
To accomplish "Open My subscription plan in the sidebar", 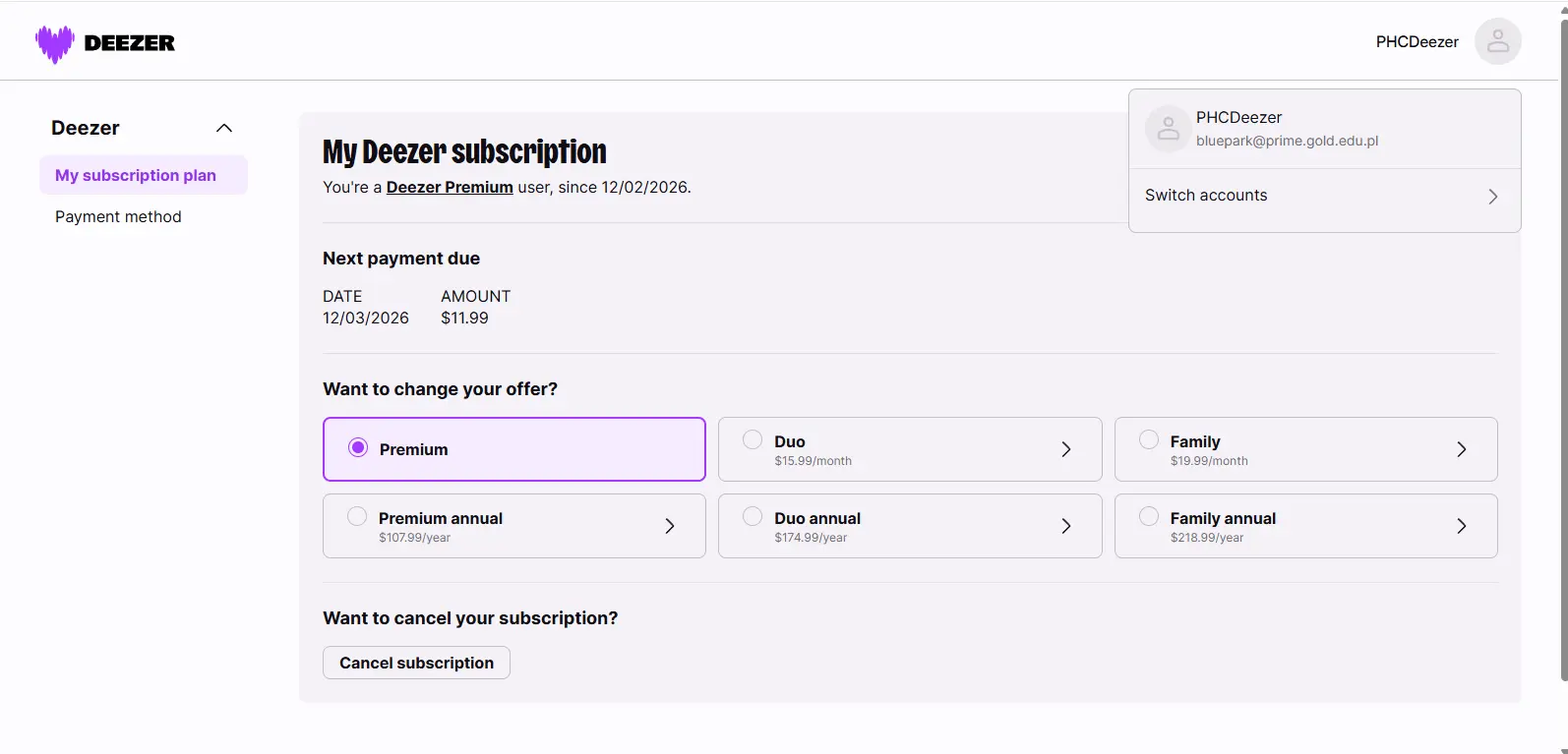I will pos(144,175).
